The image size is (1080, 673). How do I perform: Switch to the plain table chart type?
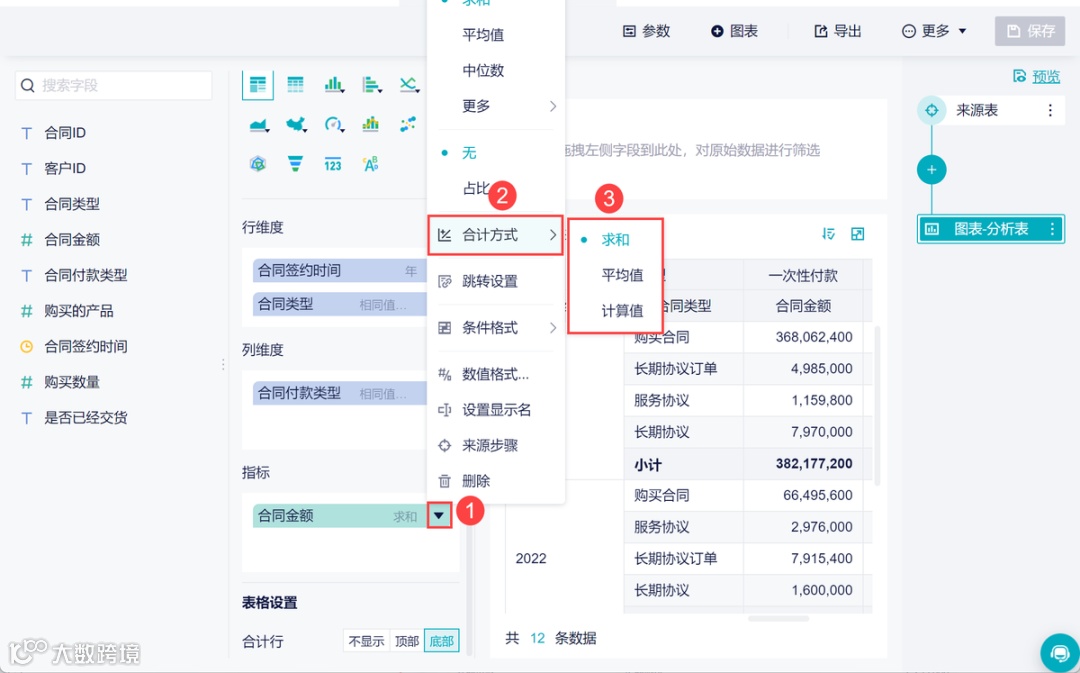click(295, 86)
